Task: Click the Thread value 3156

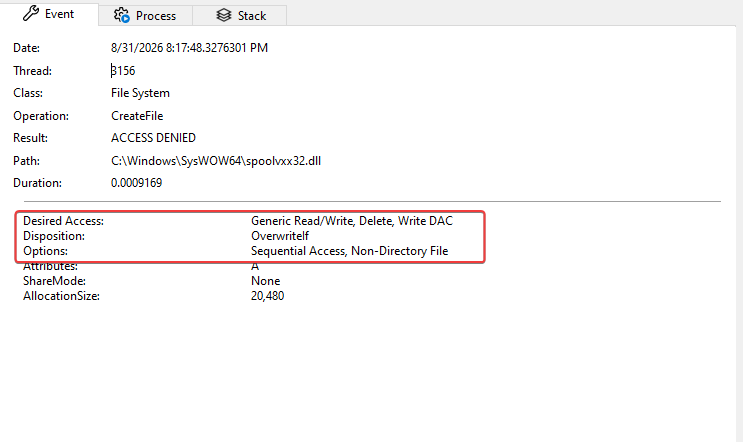Action: coord(123,71)
